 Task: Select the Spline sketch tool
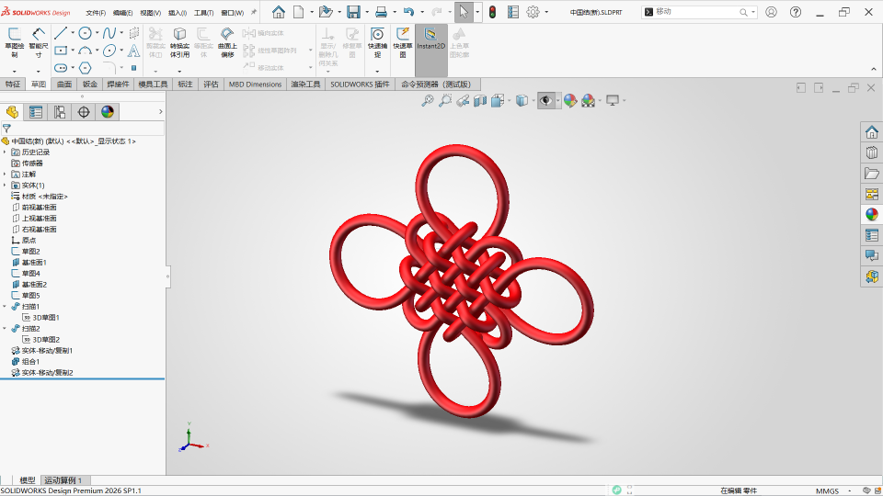pyautogui.click(x=109, y=33)
